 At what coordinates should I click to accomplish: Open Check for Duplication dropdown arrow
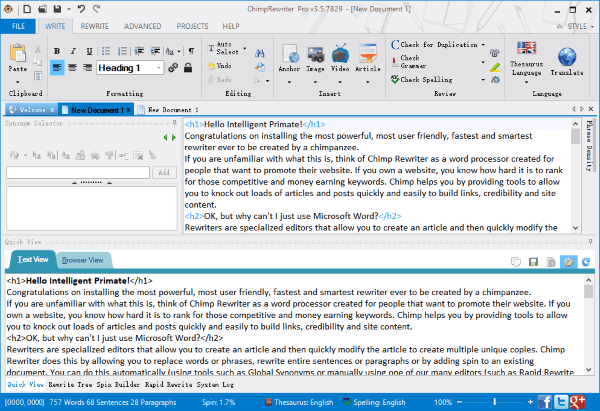click(483, 45)
